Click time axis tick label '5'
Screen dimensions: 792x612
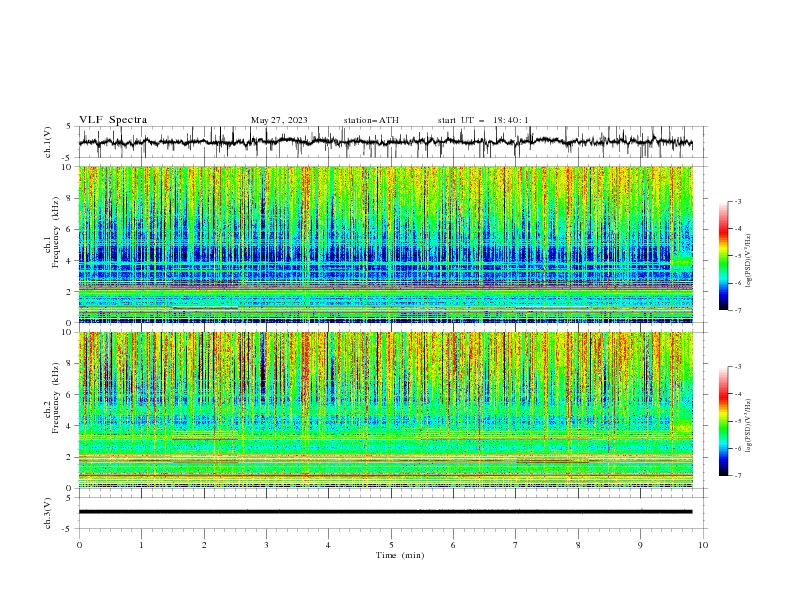pos(391,545)
